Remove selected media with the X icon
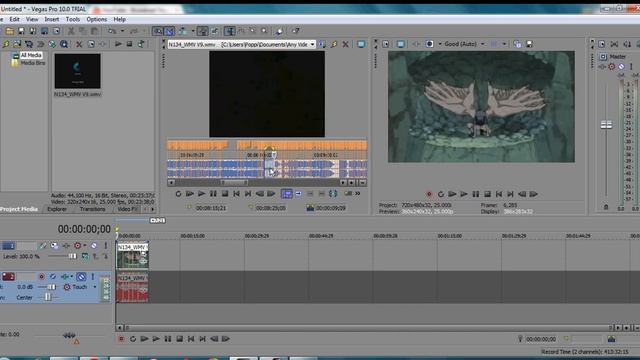640x360 pixels. tap(79, 44)
